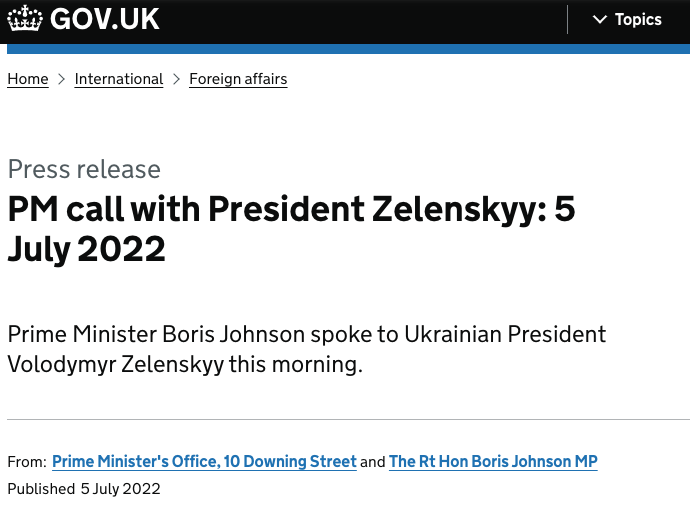Viewport: 690px width, 506px height.
Task: Expand the Topics menu chevron
Action: [600, 20]
